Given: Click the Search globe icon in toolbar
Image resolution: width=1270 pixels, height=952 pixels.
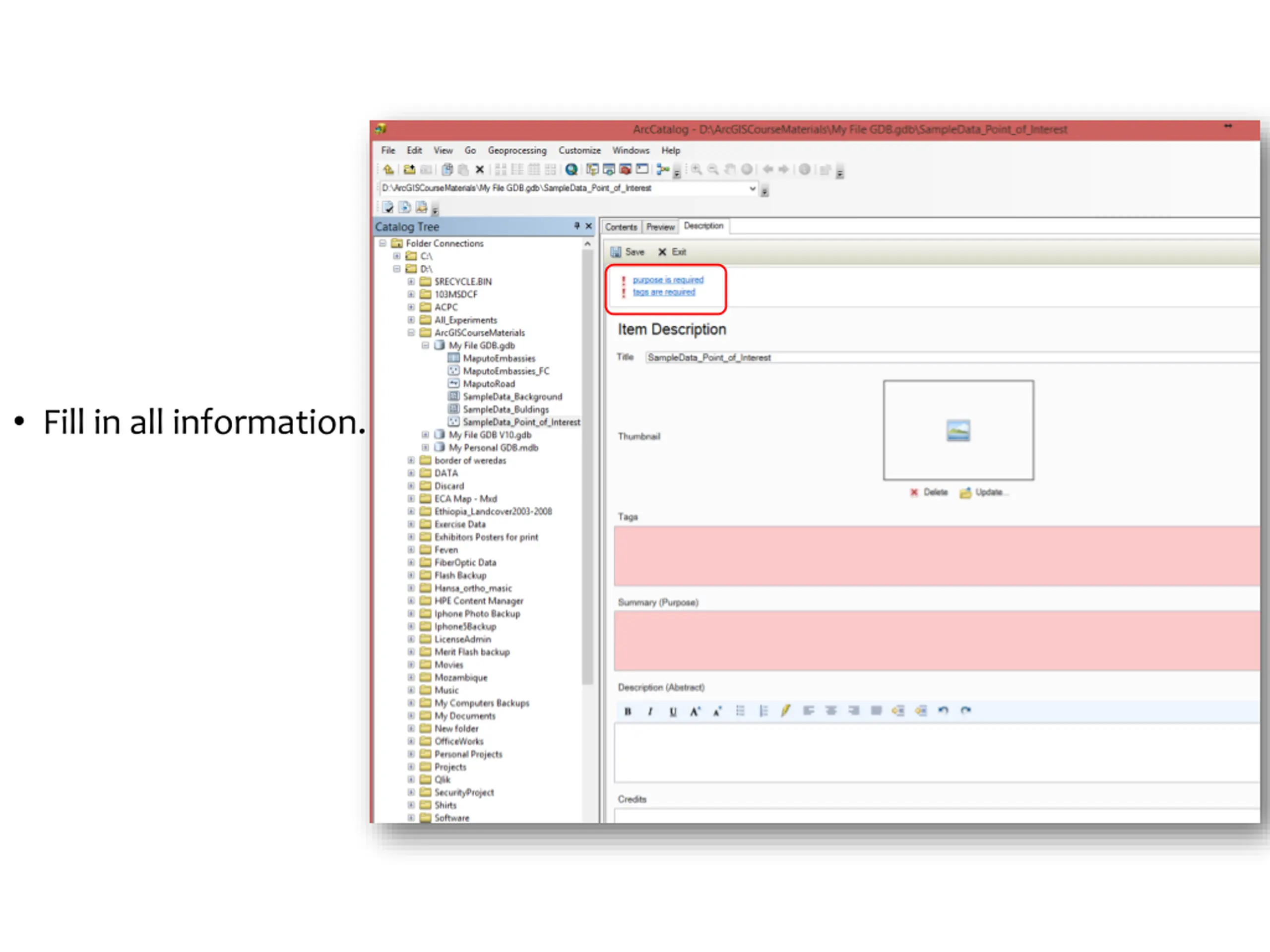Looking at the screenshot, I should pyautogui.click(x=571, y=169).
